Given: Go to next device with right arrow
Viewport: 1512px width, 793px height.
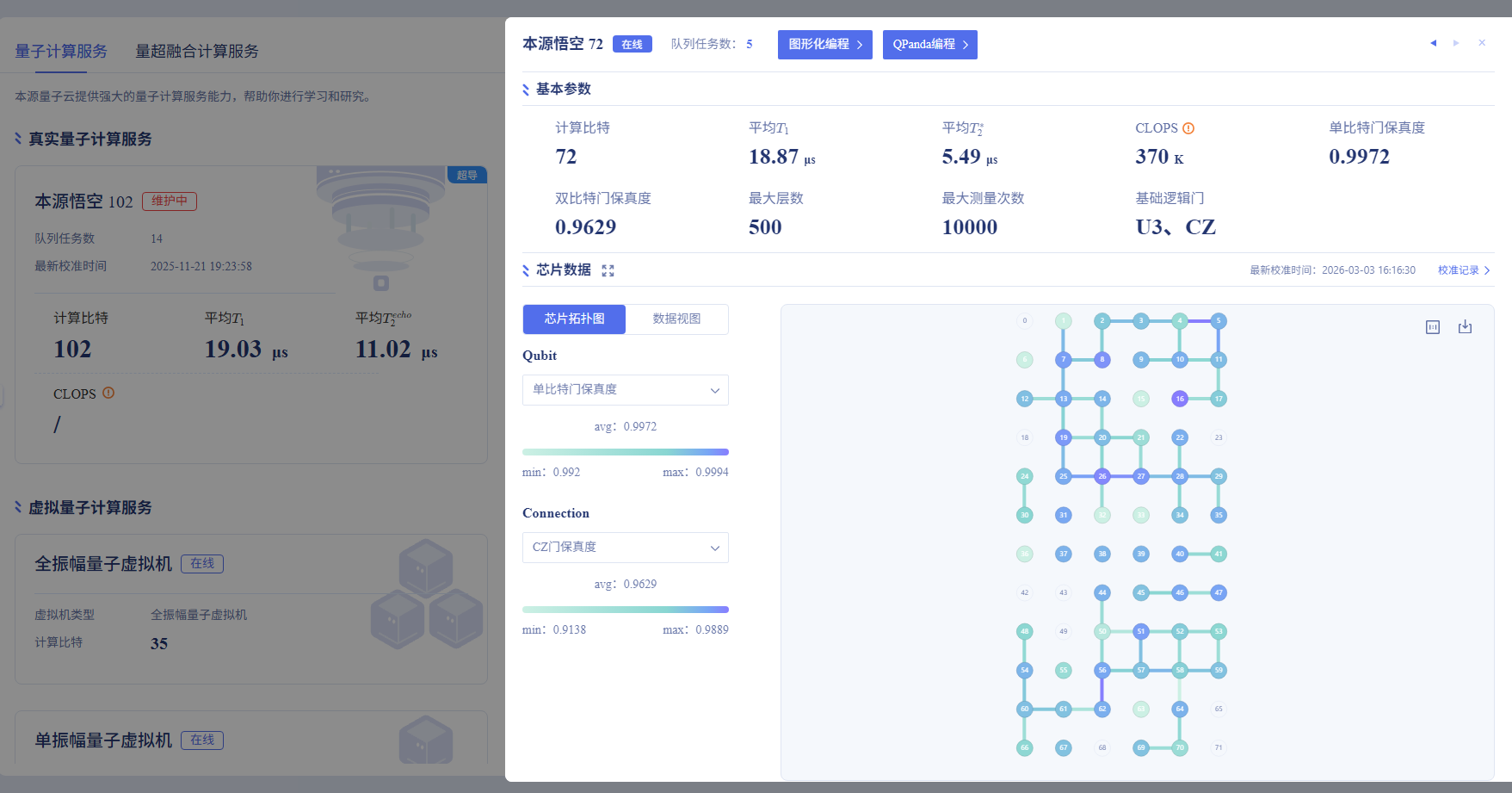Looking at the screenshot, I should point(1456,43).
